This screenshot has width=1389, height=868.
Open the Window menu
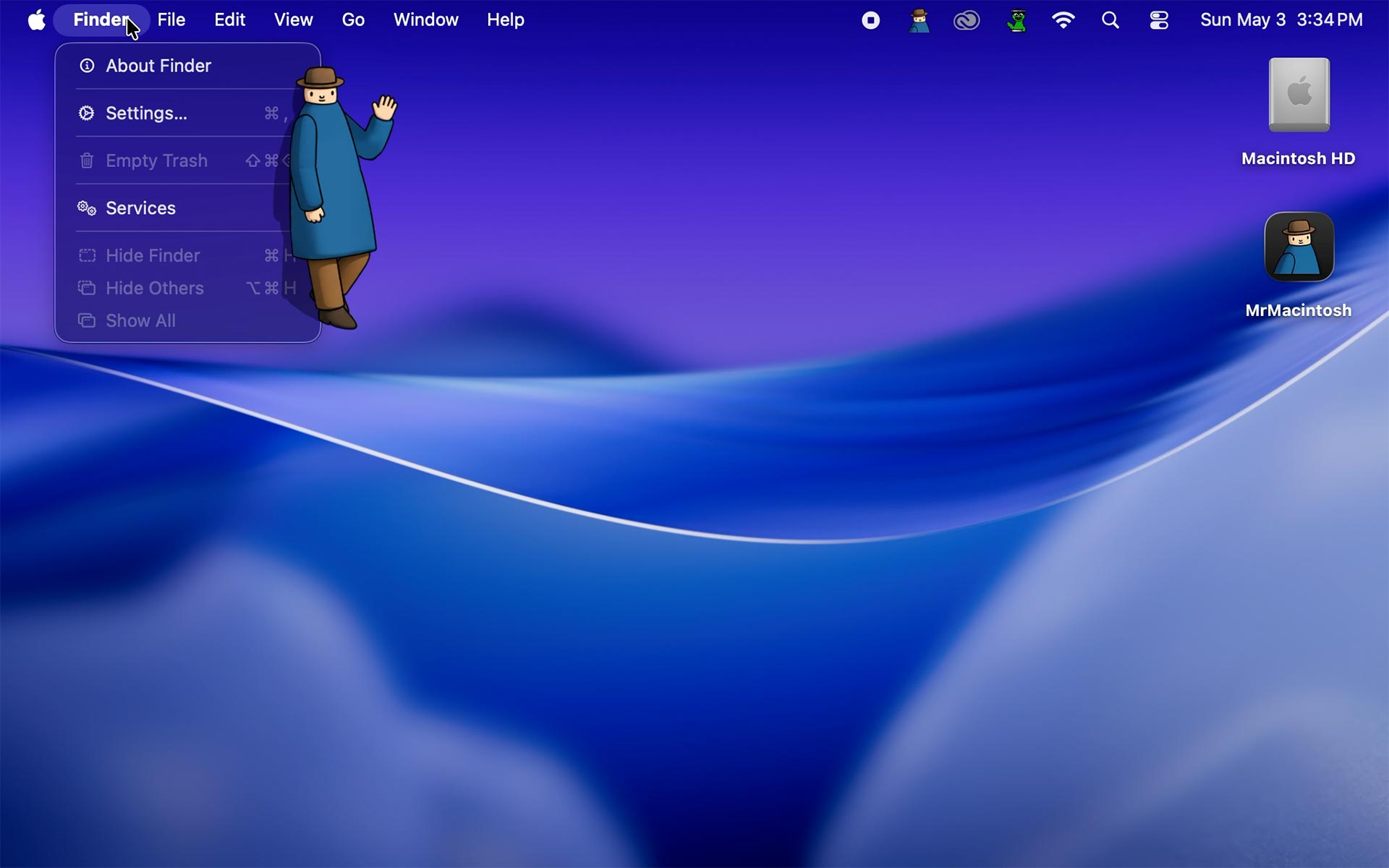click(x=425, y=20)
